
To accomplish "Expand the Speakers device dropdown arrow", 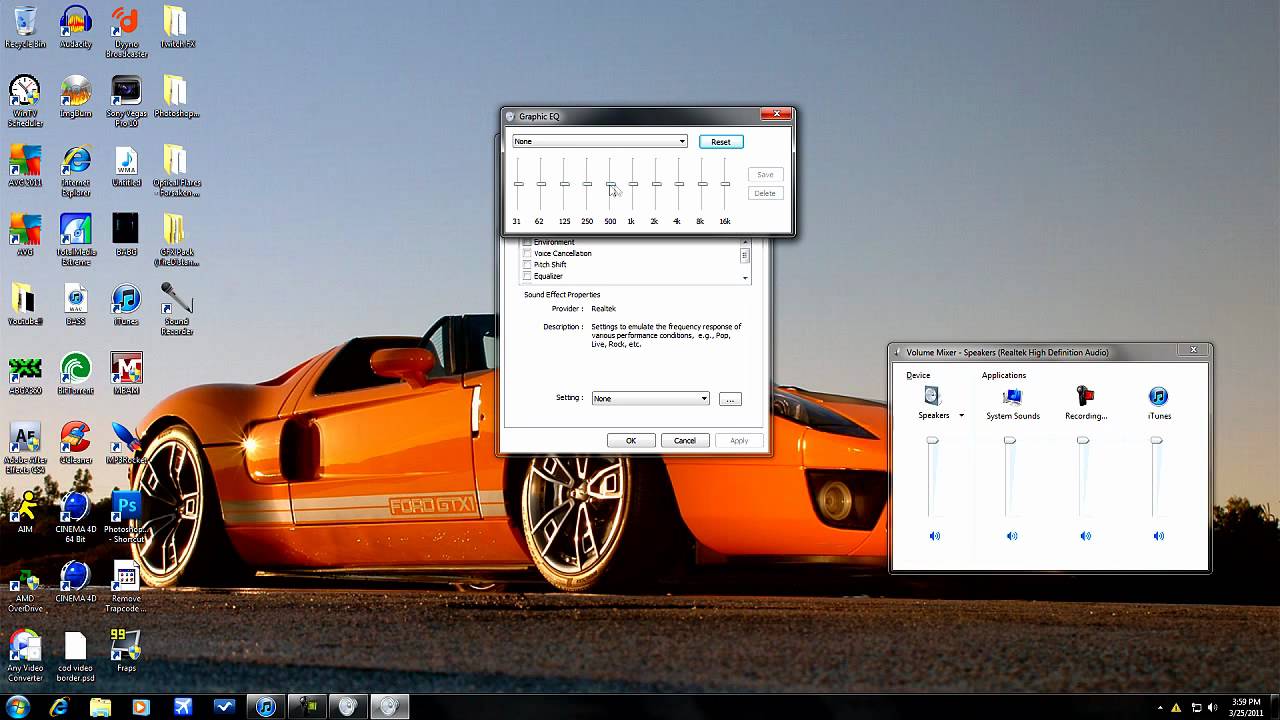I will coord(962,416).
